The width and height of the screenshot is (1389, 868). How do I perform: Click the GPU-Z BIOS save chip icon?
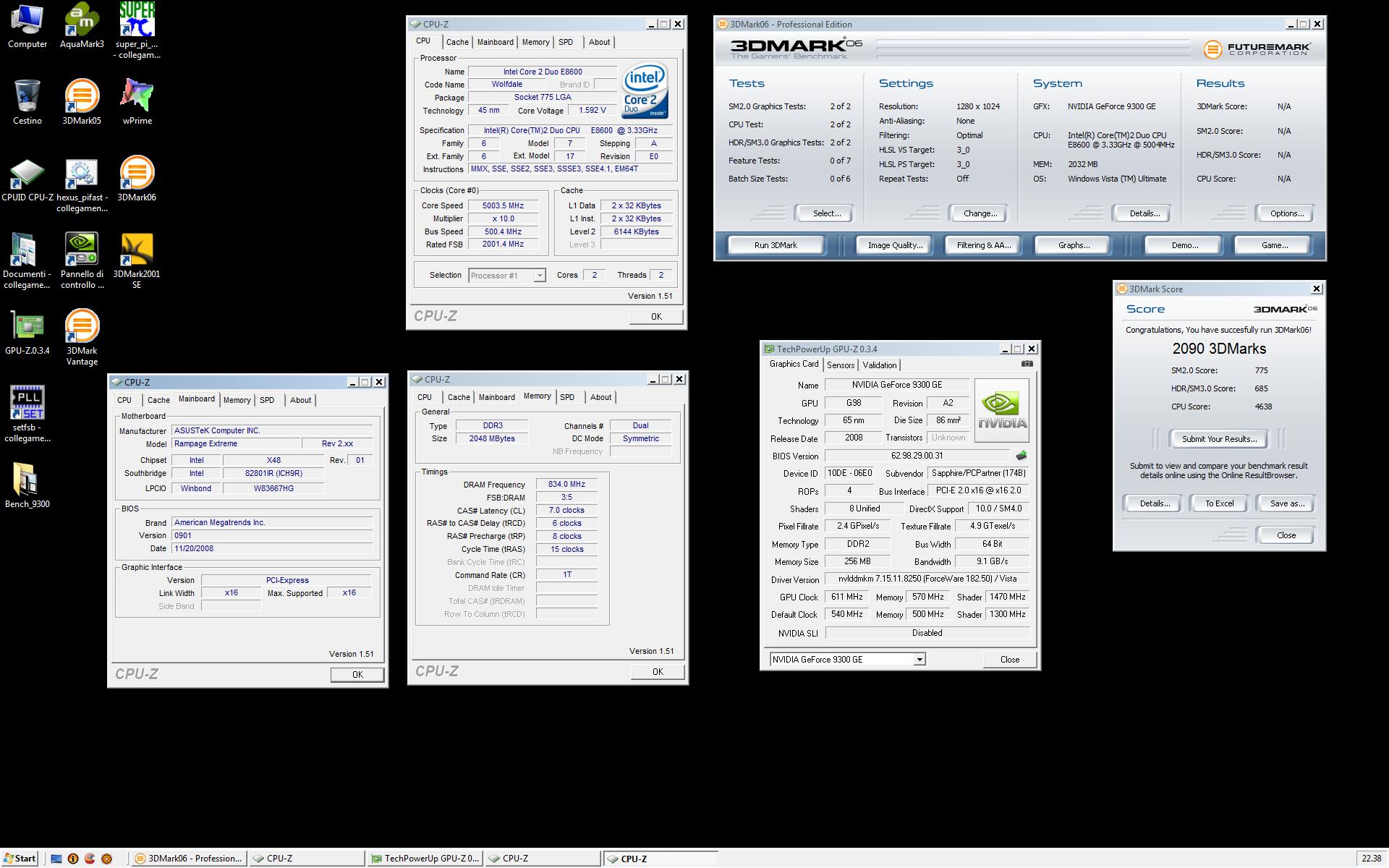tap(1021, 456)
